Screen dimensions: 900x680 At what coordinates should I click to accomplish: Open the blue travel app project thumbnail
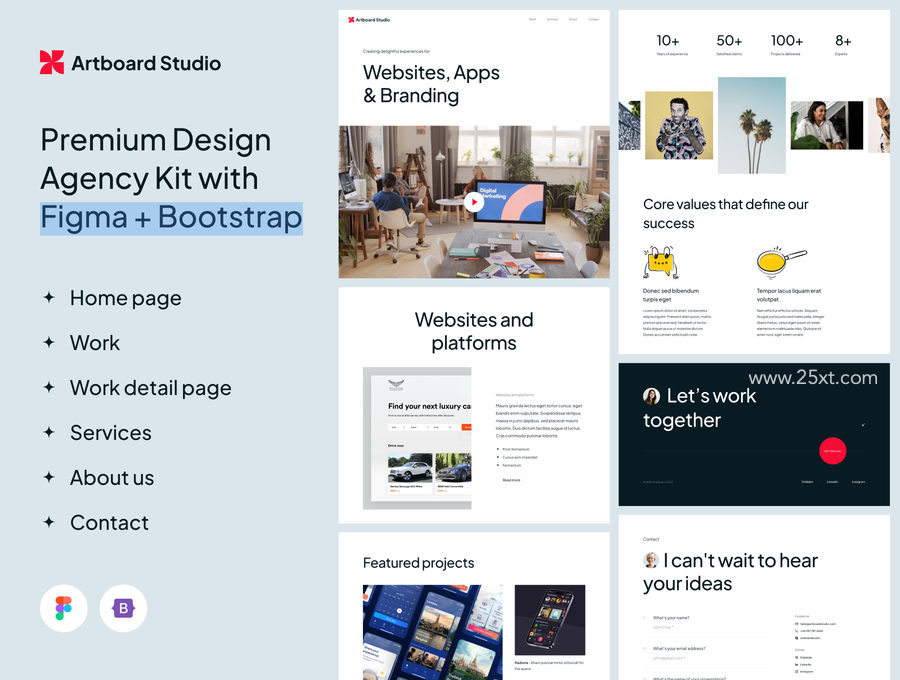[x=433, y=632]
